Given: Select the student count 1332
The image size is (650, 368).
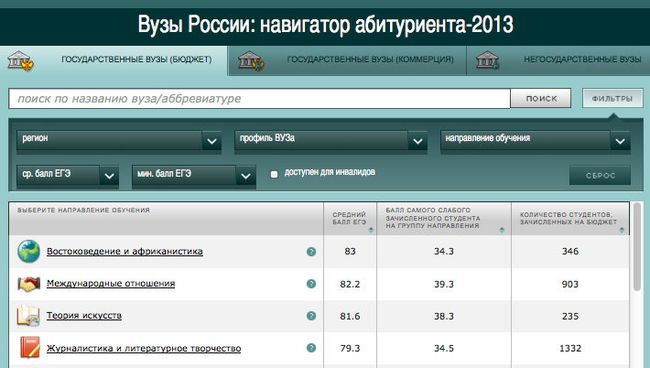Looking at the screenshot, I should (x=570, y=349).
